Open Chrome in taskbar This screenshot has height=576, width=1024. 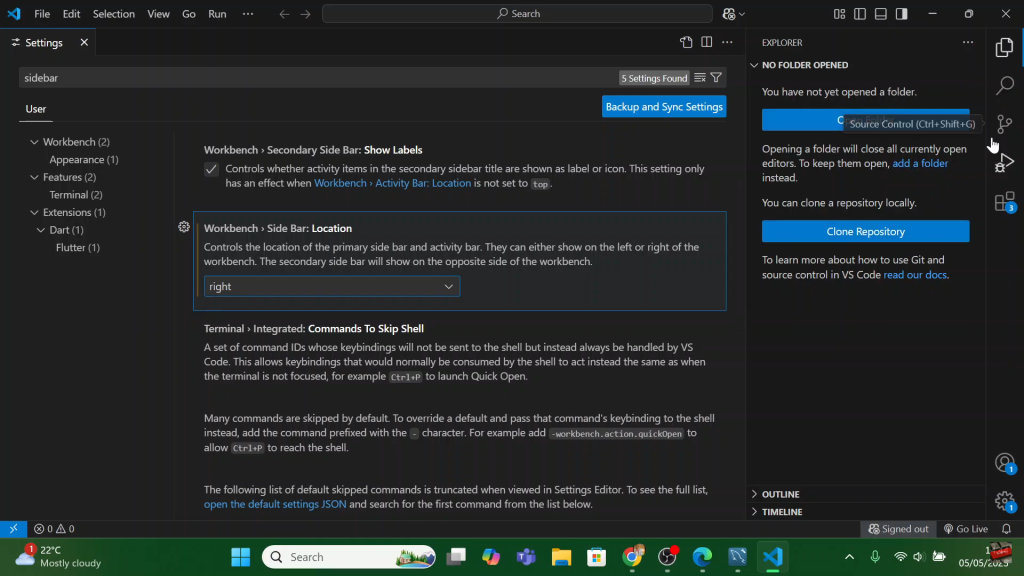[632, 557]
